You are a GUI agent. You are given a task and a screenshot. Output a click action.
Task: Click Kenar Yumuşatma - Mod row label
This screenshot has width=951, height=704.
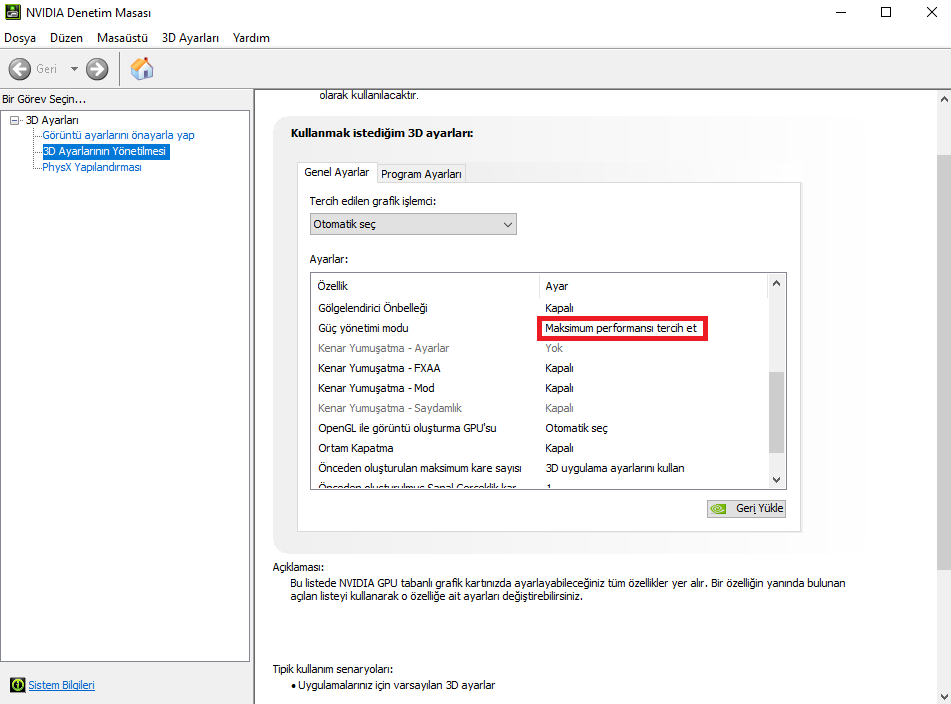(376, 388)
